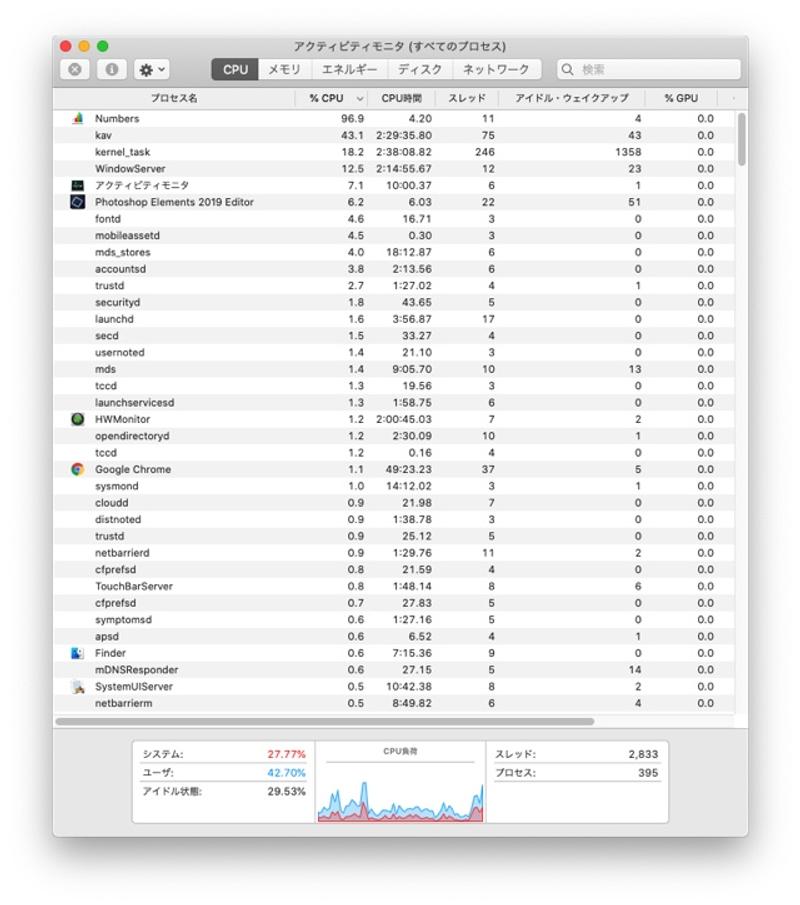Select the kav process row
Viewport: 800px width, 905px height.
pos(394,135)
